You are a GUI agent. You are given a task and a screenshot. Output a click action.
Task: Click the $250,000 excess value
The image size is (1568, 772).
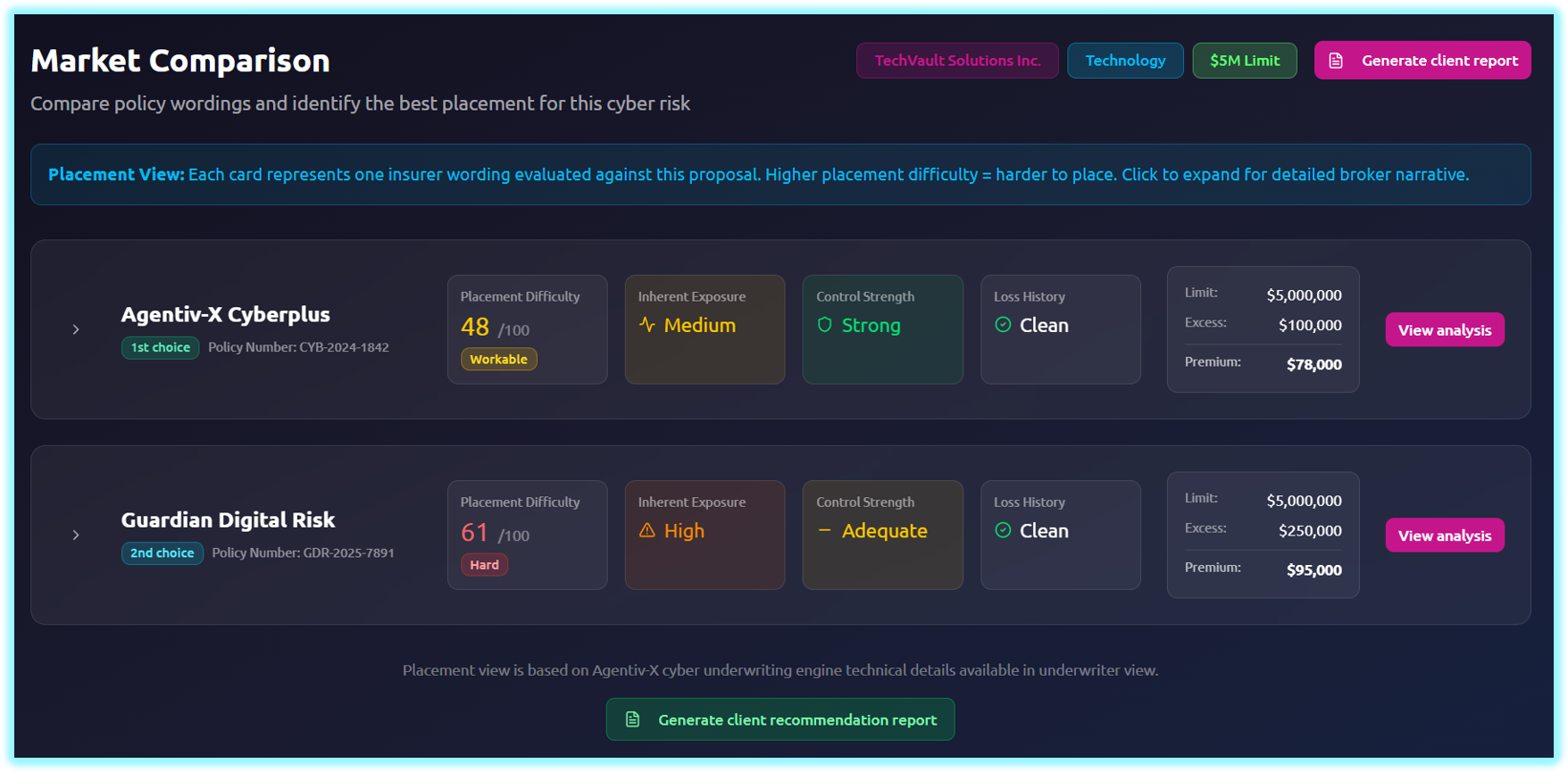point(1310,530)
